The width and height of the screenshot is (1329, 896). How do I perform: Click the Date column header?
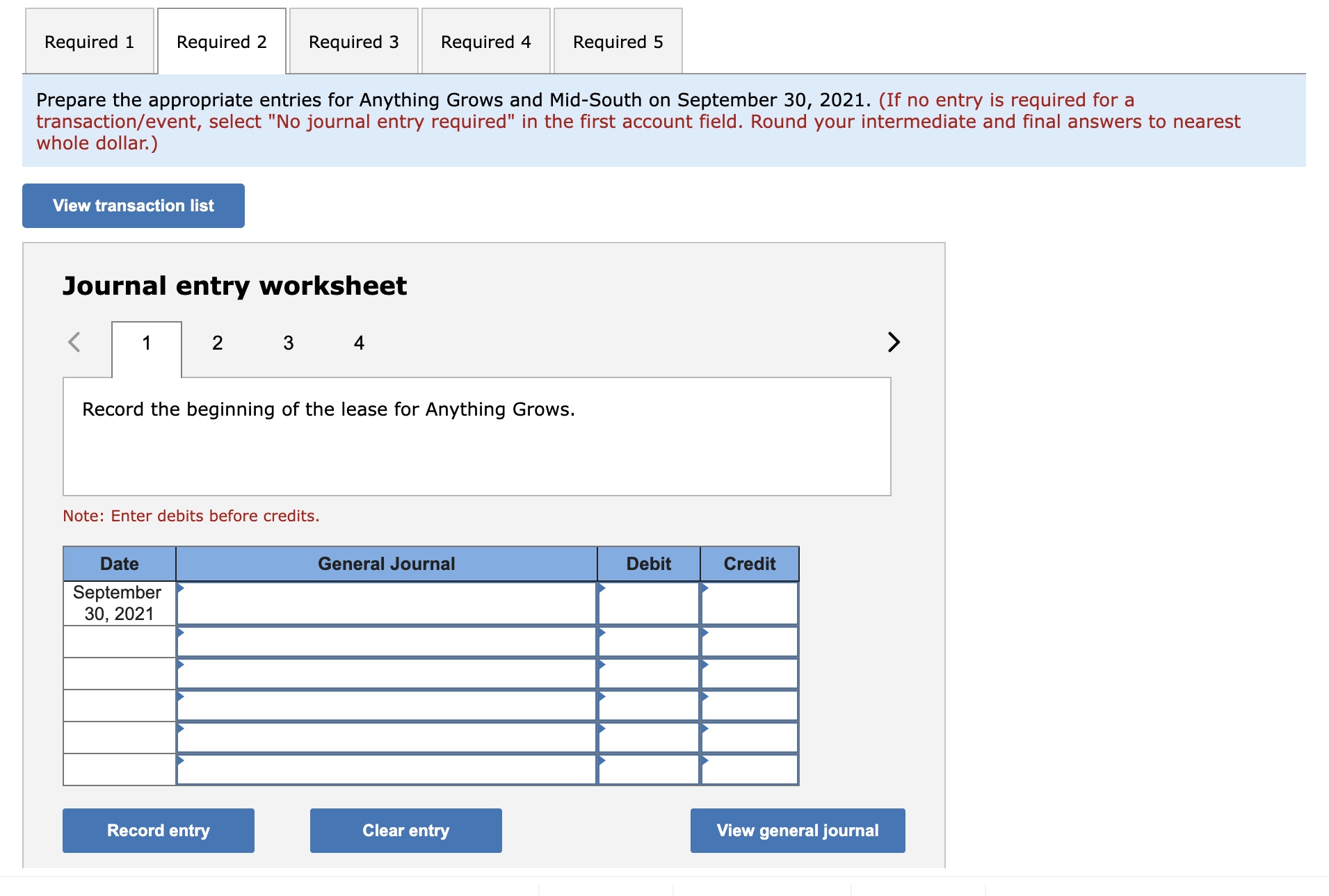click(x=120, y=564)
